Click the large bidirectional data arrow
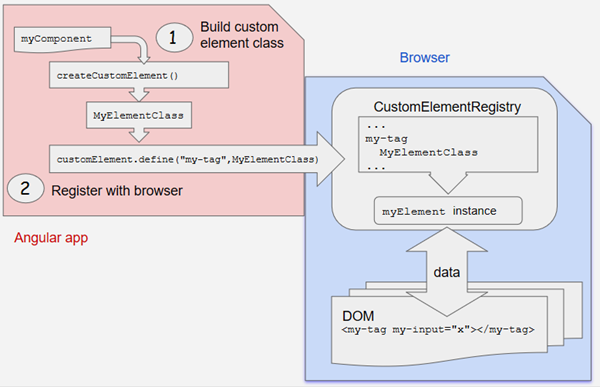 pos(447,272)
